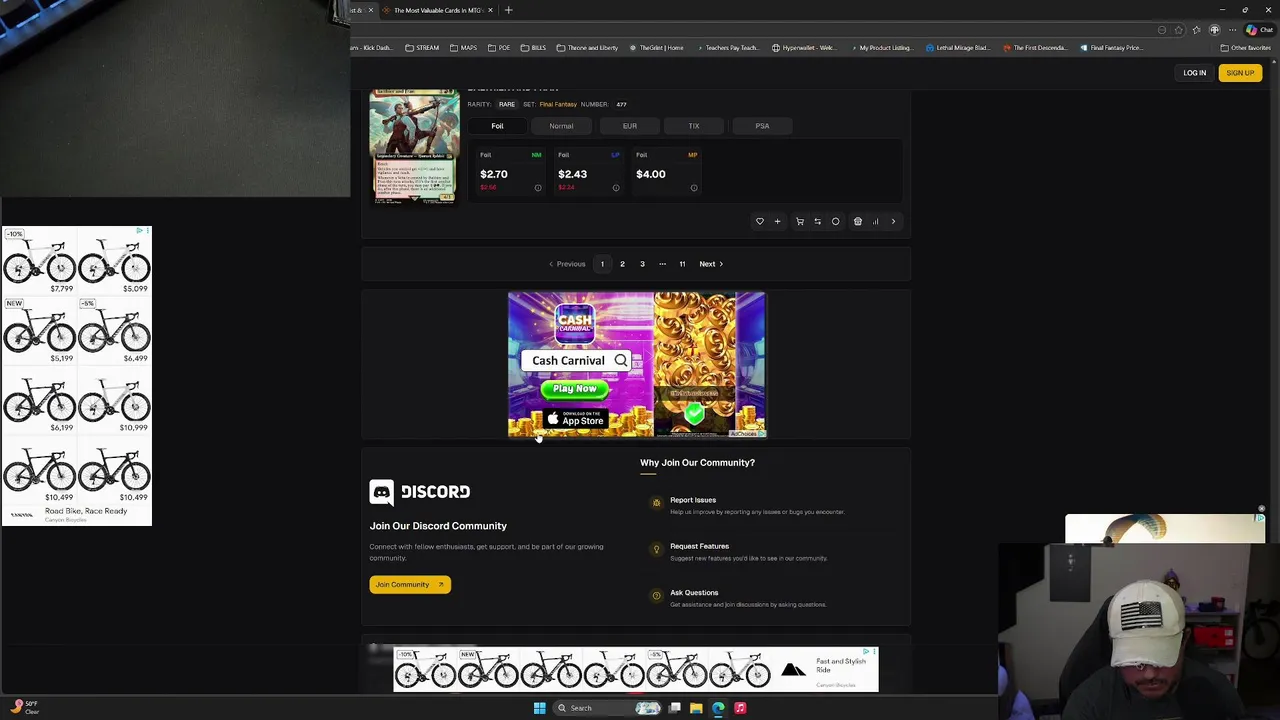1280x720 pixels.
Task: Click the circle icon in card actions
Action: point(836,222)
